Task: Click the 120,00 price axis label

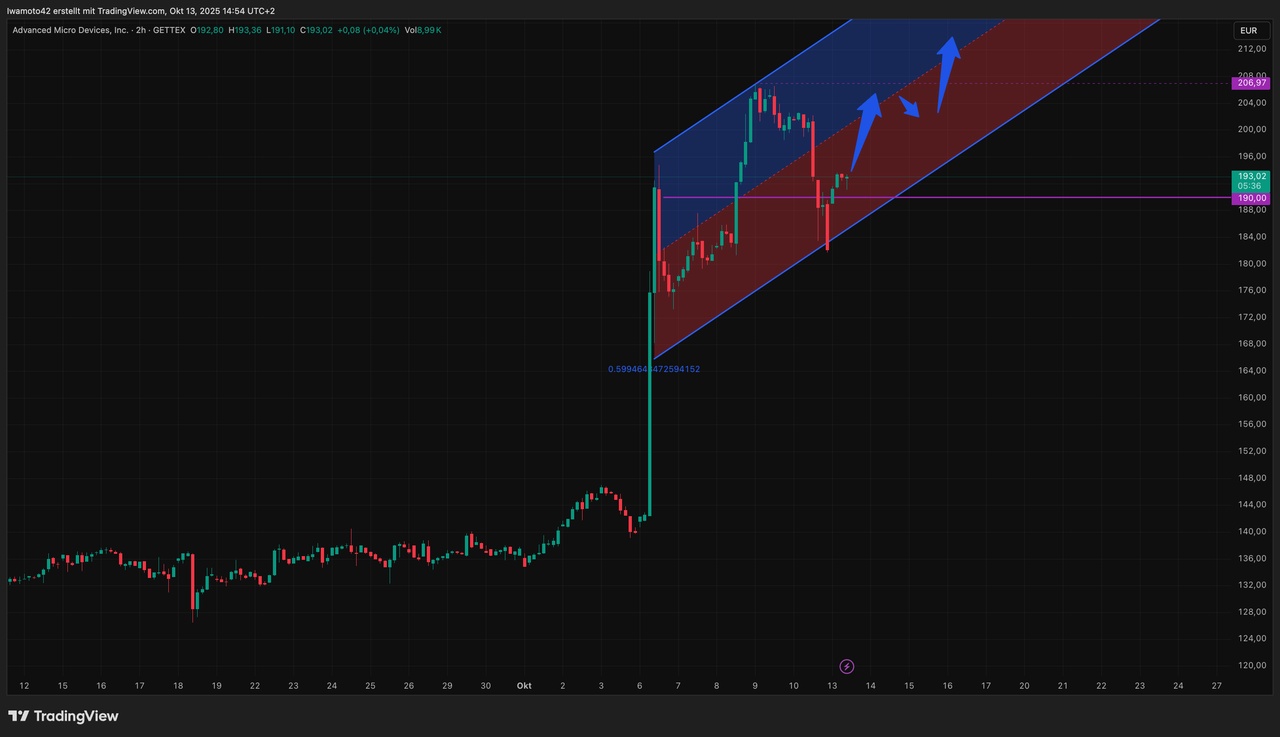Action: [1251, 665]
